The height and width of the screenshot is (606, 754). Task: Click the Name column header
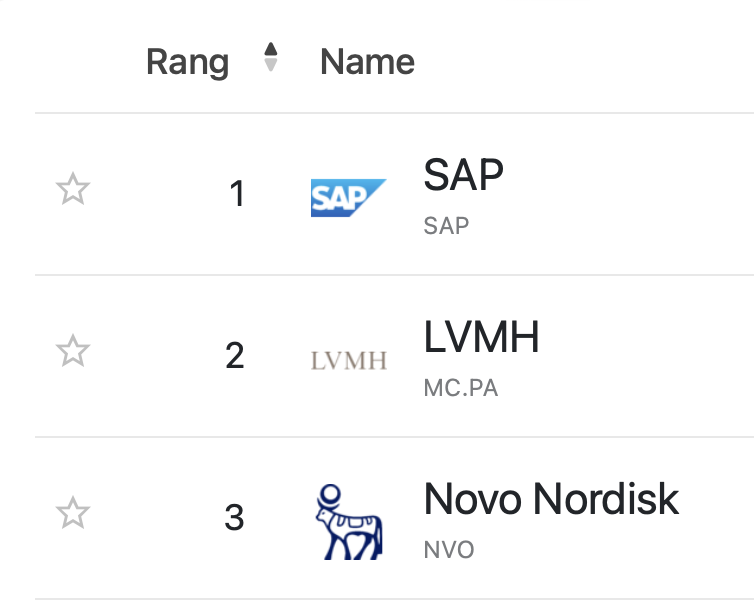(367, 62)
